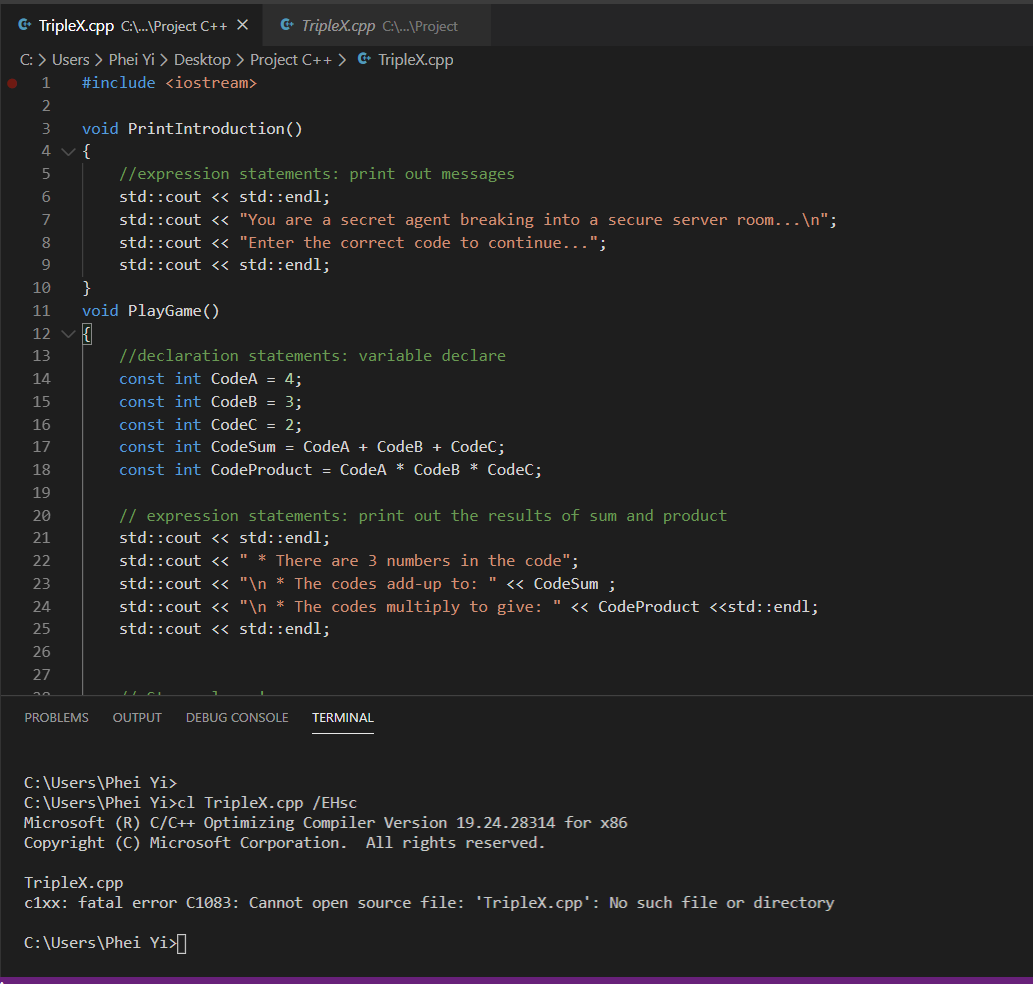Close the active TripleX.cpp editor tab

pos(243,25)
